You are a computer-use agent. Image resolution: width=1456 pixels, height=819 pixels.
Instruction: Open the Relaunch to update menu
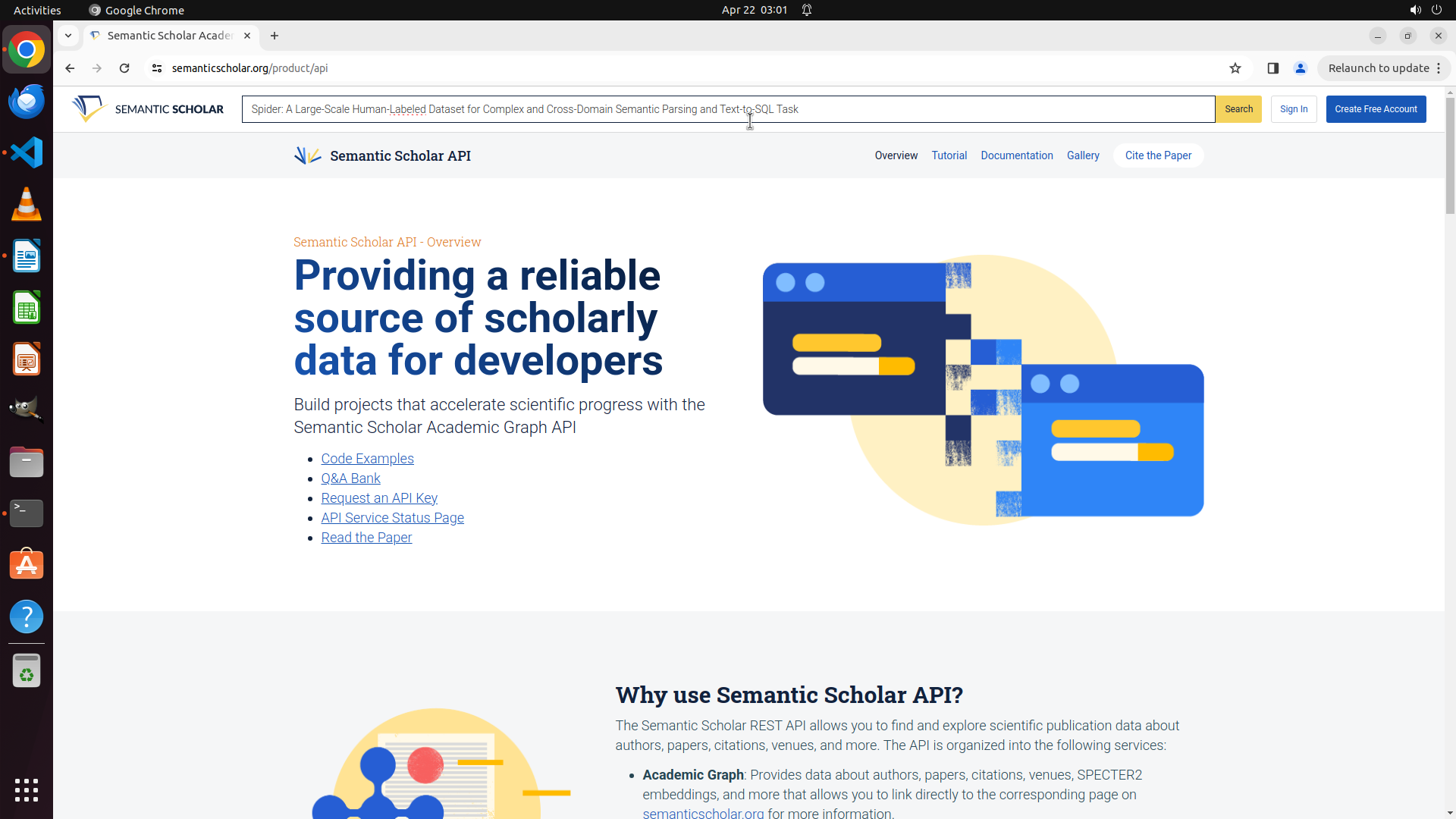(1384, 68)
